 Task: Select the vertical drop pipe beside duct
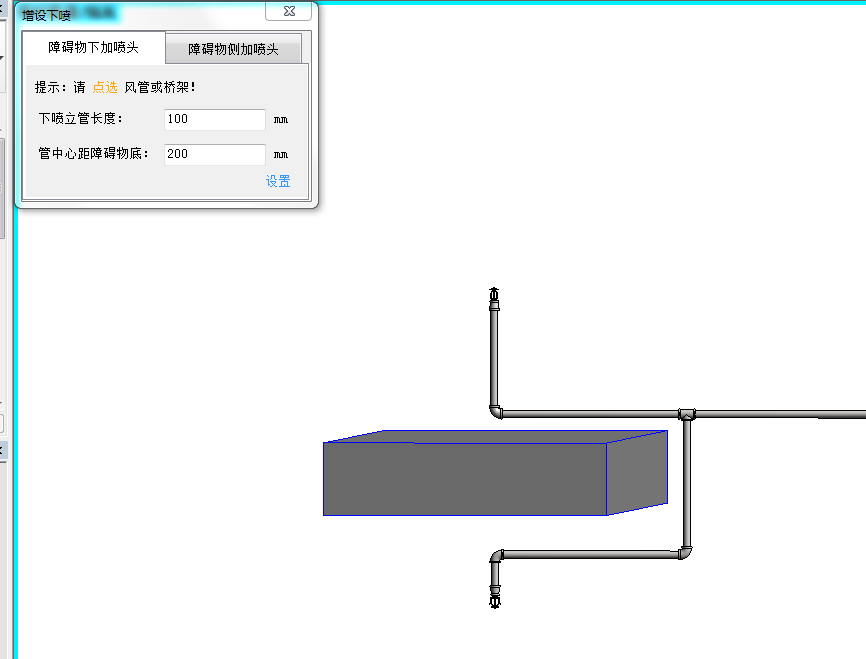click(686, 480)
